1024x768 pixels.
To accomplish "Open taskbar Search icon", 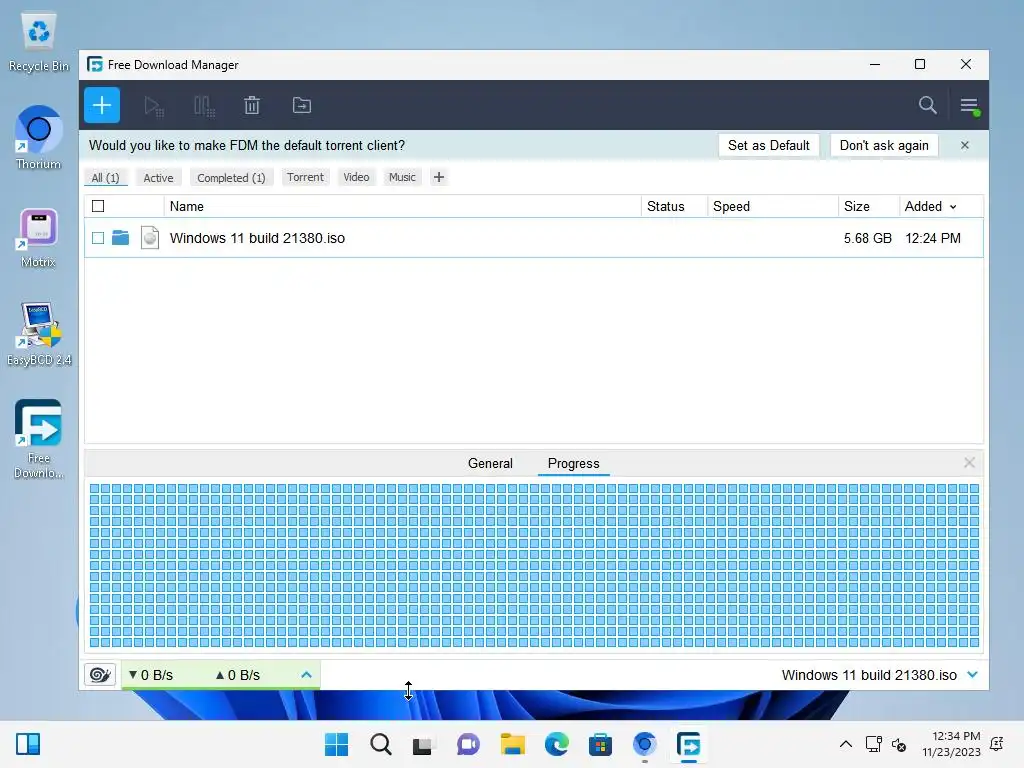I will point(381,744).
